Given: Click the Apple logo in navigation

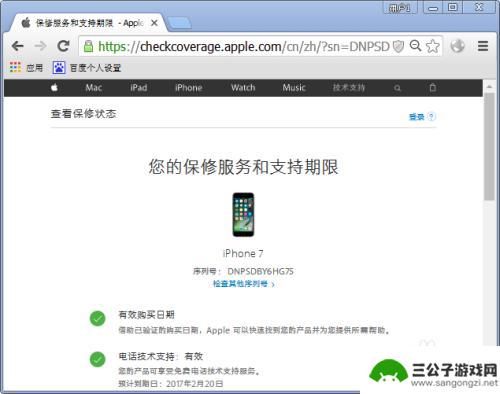Looking at the screenshot, I should (x=54, y=88).
